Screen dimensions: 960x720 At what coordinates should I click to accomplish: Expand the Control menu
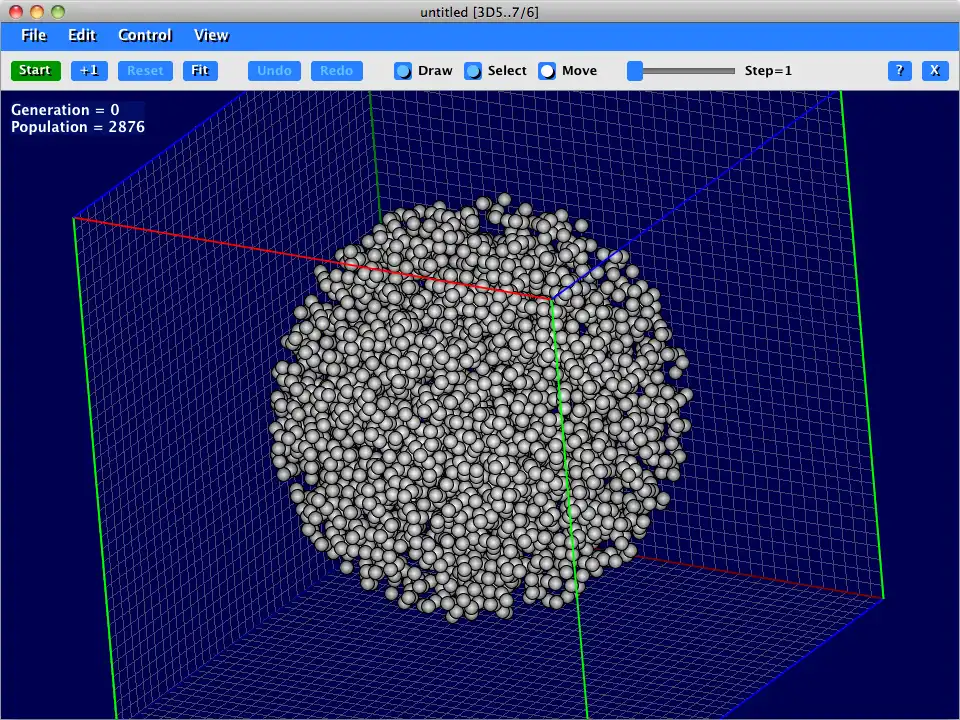click(145, 35)
